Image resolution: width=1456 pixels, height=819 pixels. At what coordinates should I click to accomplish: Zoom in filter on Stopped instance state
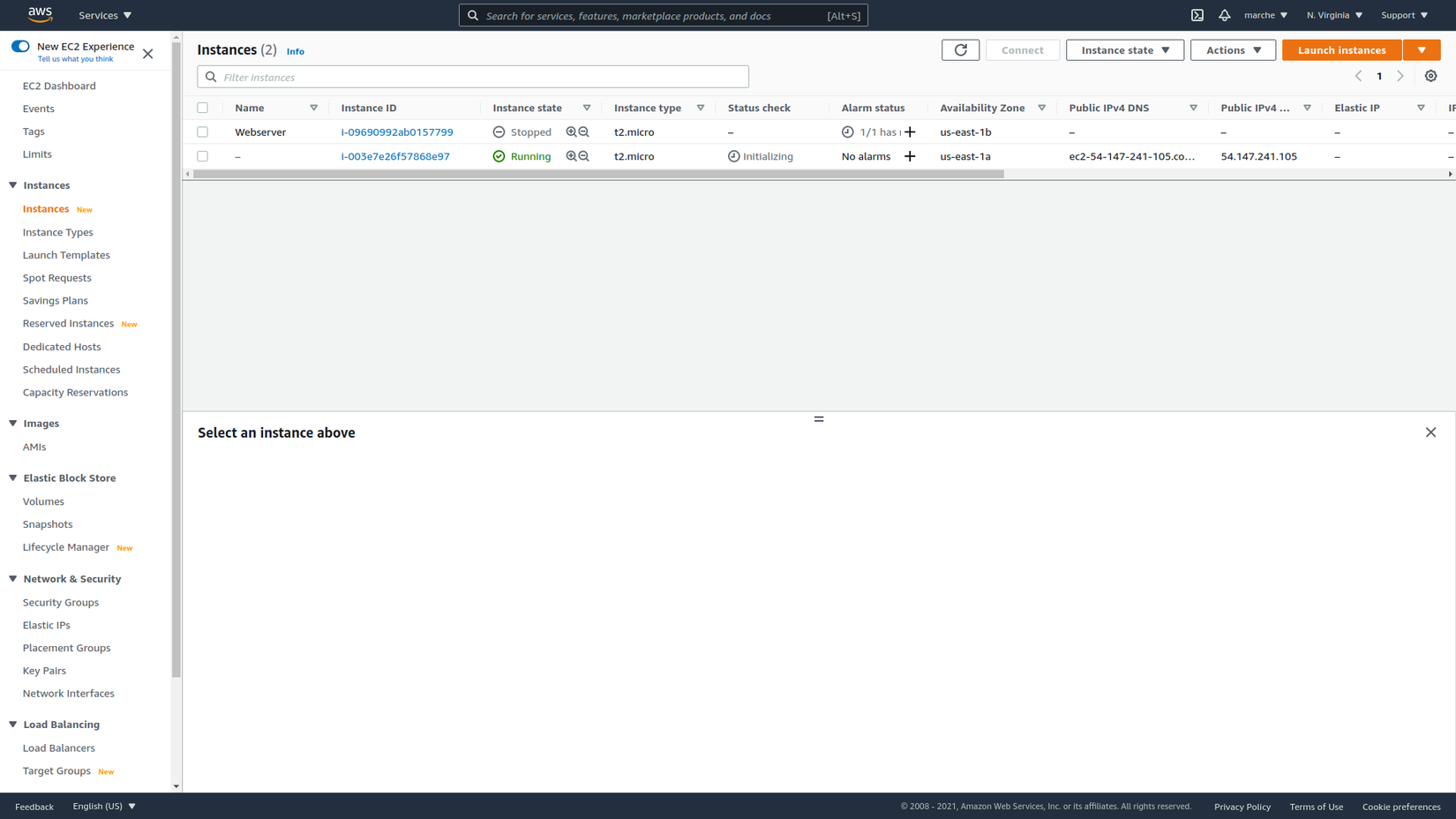pos(571,132)
